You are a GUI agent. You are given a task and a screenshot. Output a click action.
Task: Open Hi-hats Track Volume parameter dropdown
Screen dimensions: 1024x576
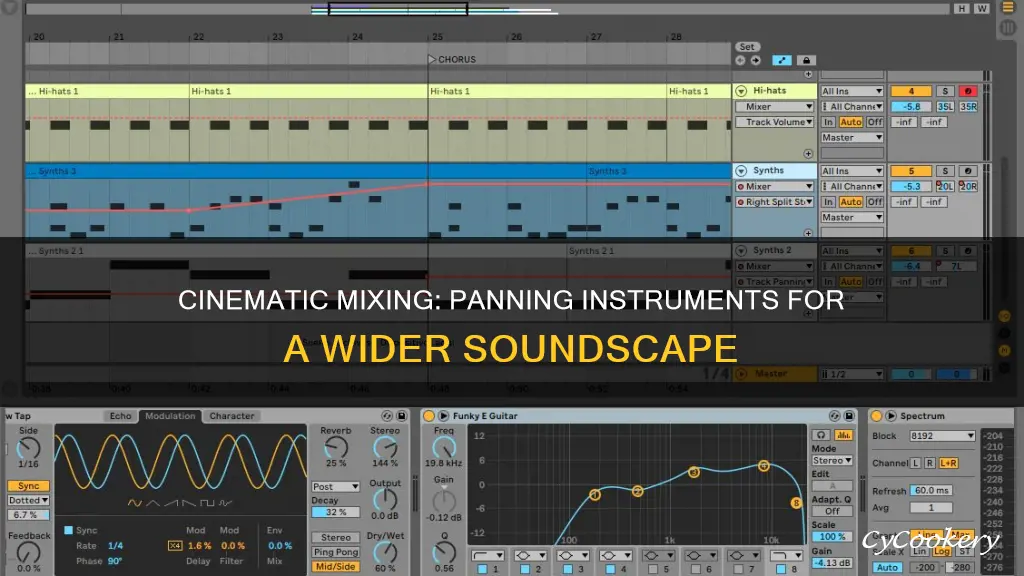tap(775, 122)
